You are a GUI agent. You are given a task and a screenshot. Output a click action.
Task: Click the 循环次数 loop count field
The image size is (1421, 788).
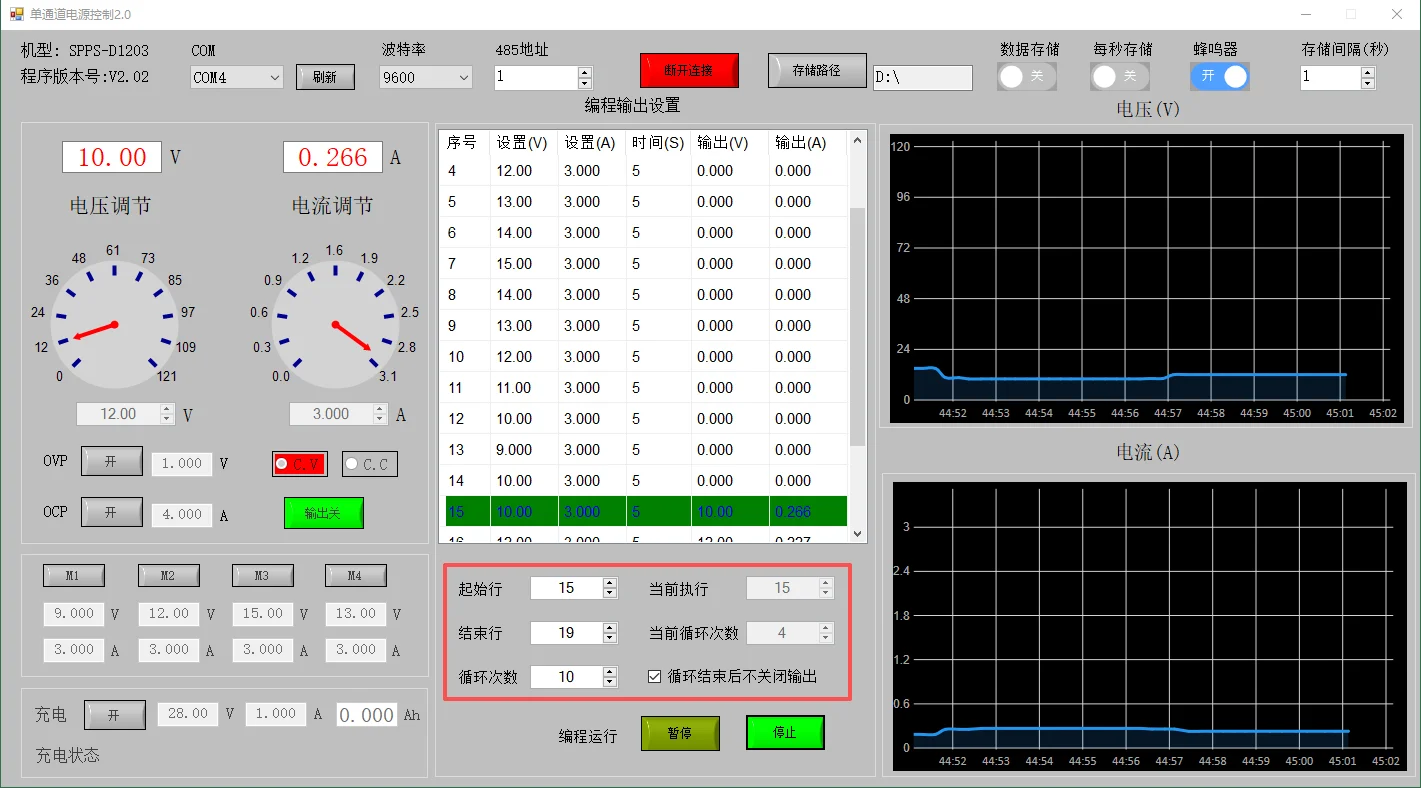click(566, 677)
